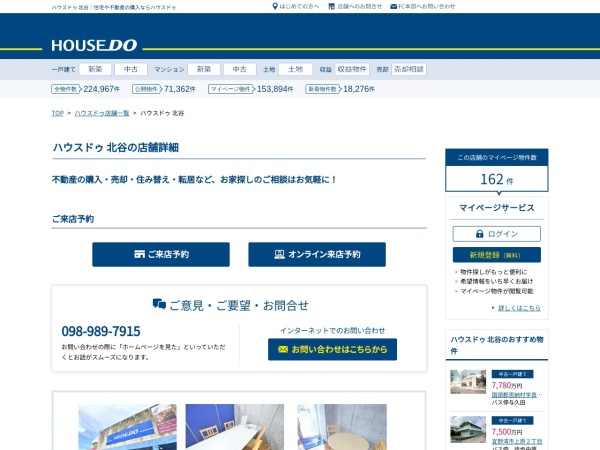600x450 pixels.
Task: Click the マイページ物件 153,894件 count
Action: (251, 89)
